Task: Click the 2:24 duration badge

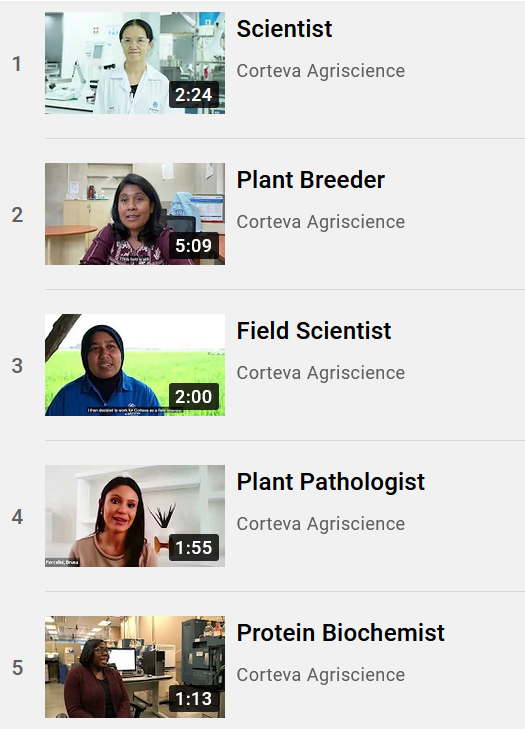Action: [194, 95]
